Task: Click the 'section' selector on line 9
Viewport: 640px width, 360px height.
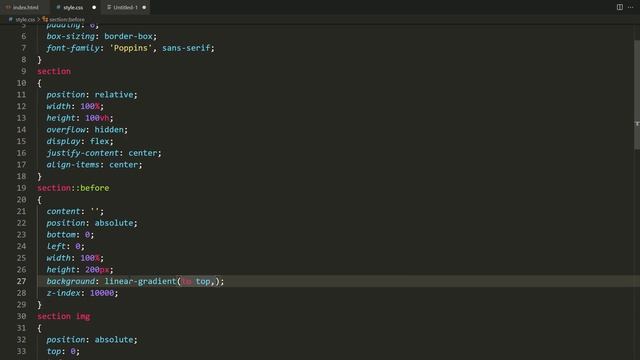Action: (x=54, y=71)
